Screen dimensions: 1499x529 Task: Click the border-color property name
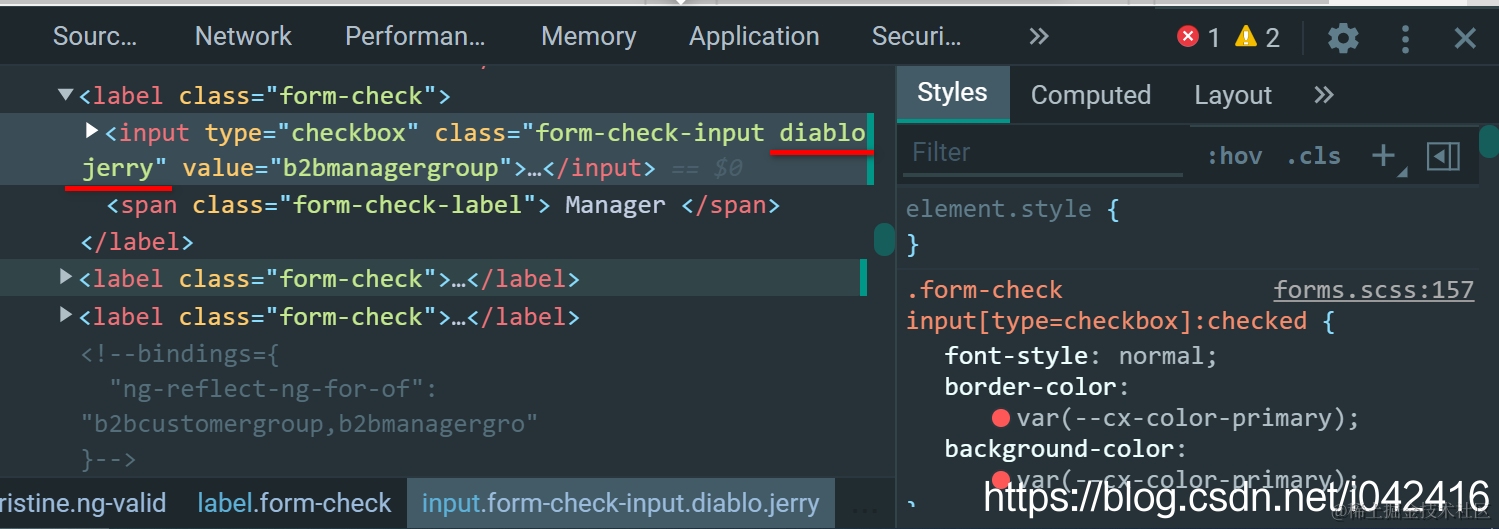coord(1033,386)
